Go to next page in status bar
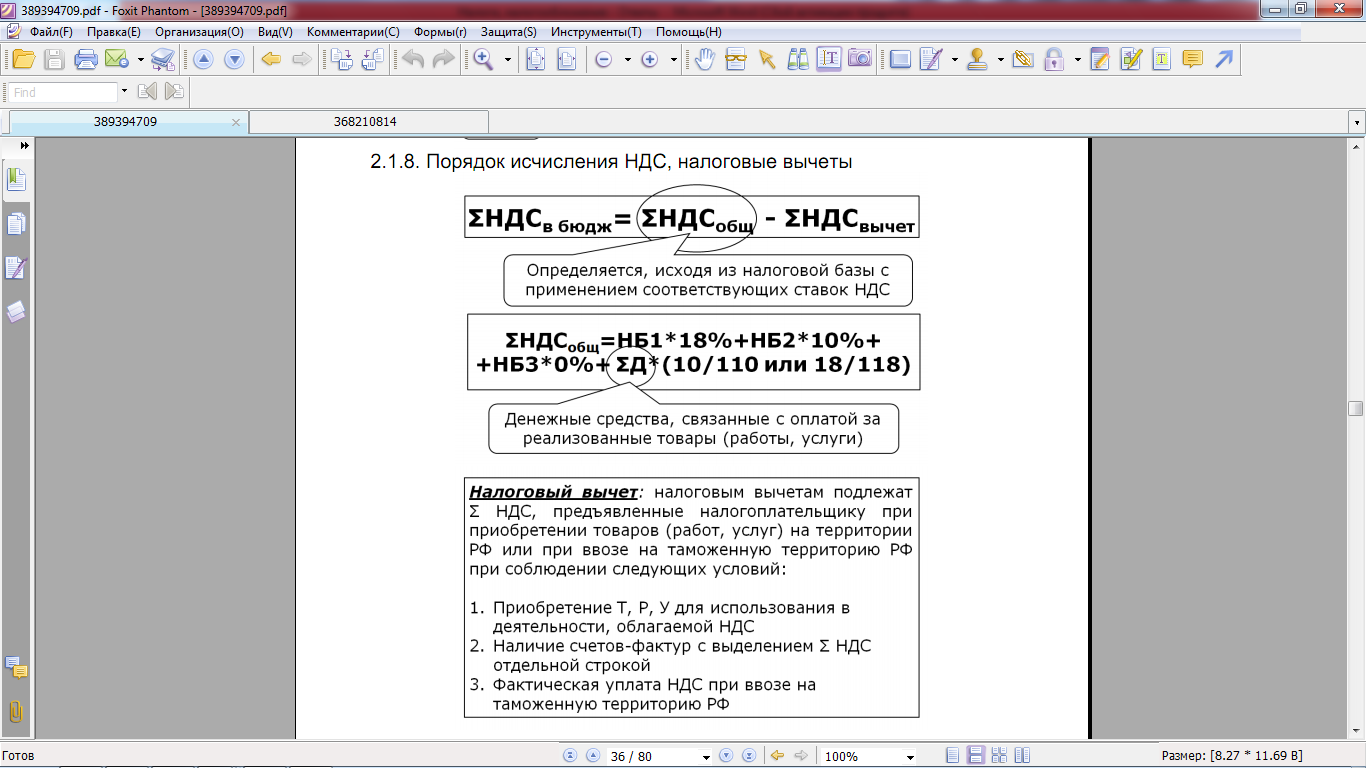Viewport: 1366px width, 768px height. click(x=727, y=756)
